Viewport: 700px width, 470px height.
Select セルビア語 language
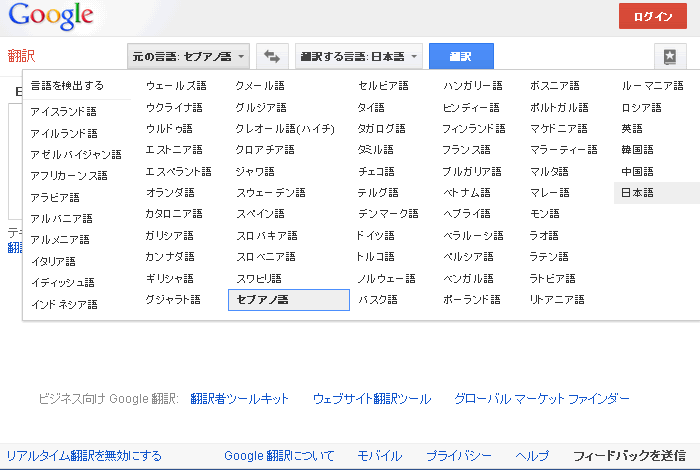point(383,85)
